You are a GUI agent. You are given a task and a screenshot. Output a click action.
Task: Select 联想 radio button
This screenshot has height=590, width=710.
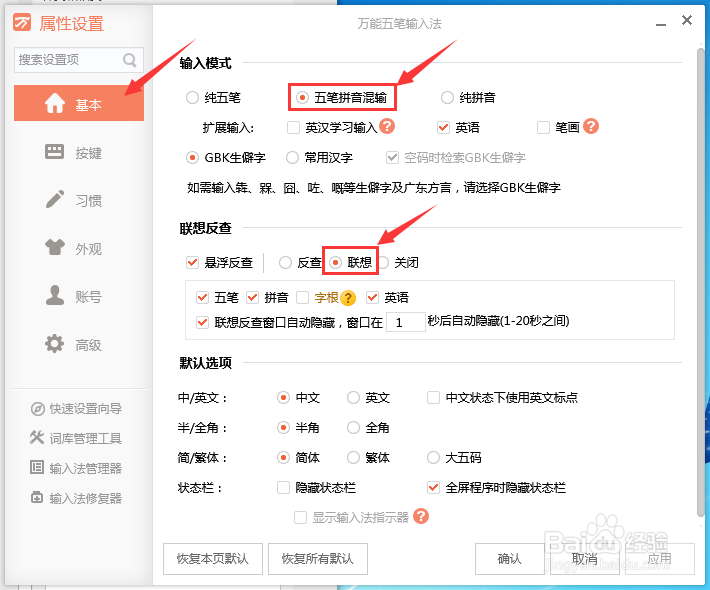336,262
